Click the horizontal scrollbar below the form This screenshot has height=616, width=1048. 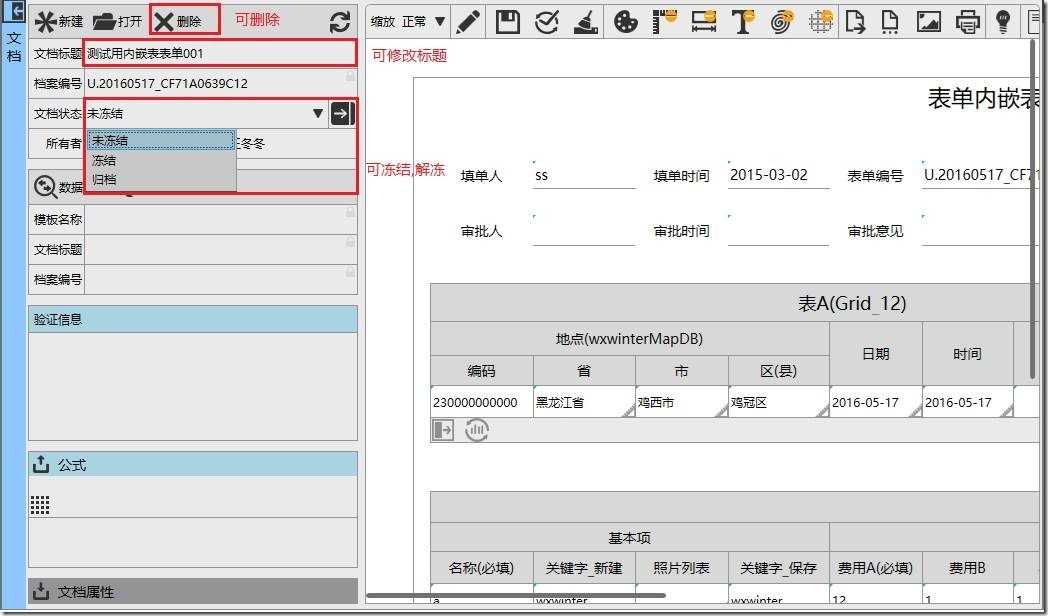[516, 595]
